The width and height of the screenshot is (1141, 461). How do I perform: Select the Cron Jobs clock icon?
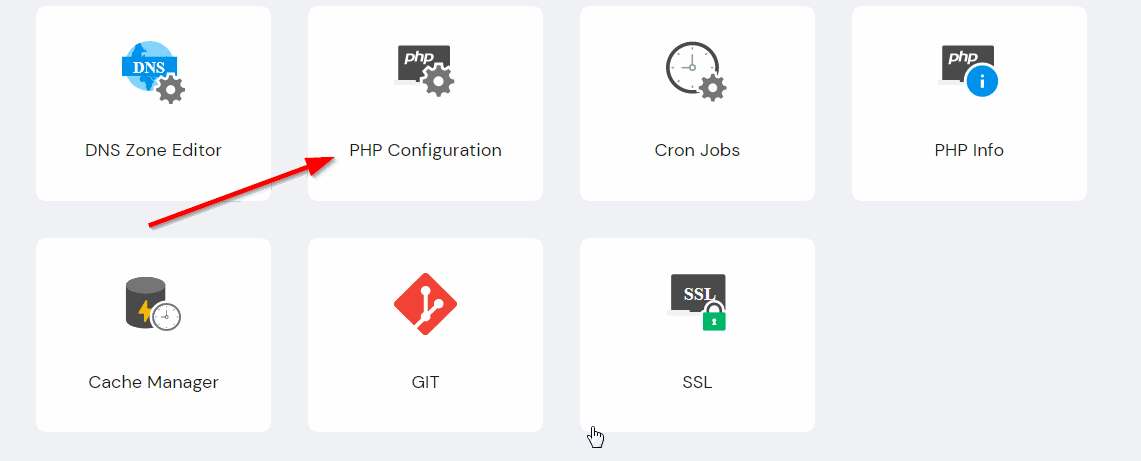pyautogui.click(x=696, y=71)
